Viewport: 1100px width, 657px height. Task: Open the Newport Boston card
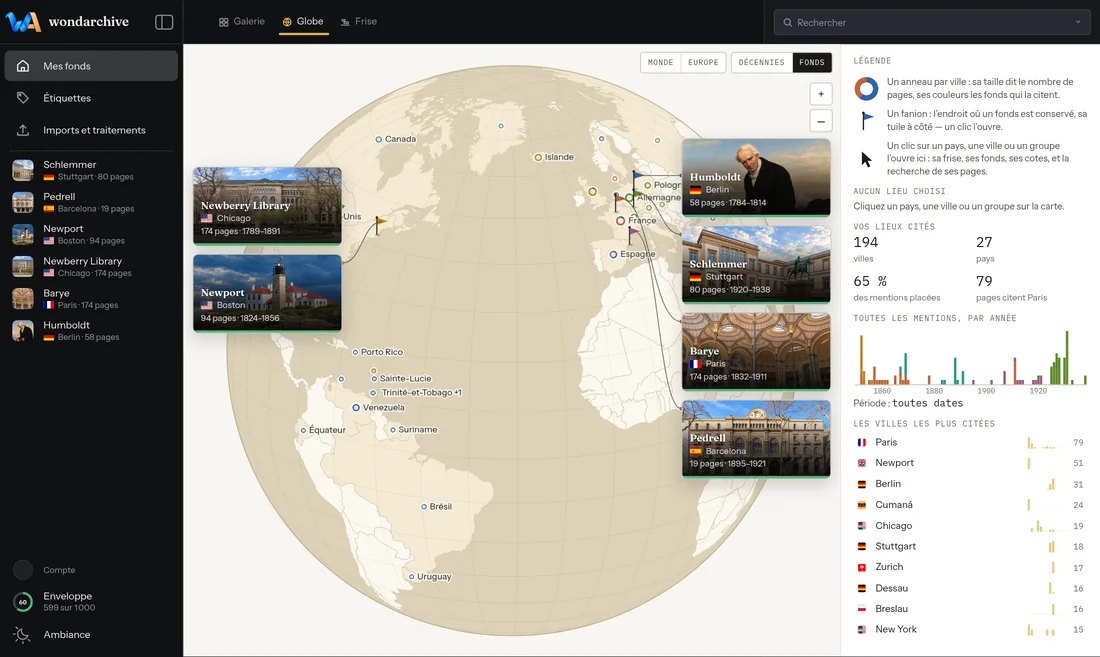[267, 292]
